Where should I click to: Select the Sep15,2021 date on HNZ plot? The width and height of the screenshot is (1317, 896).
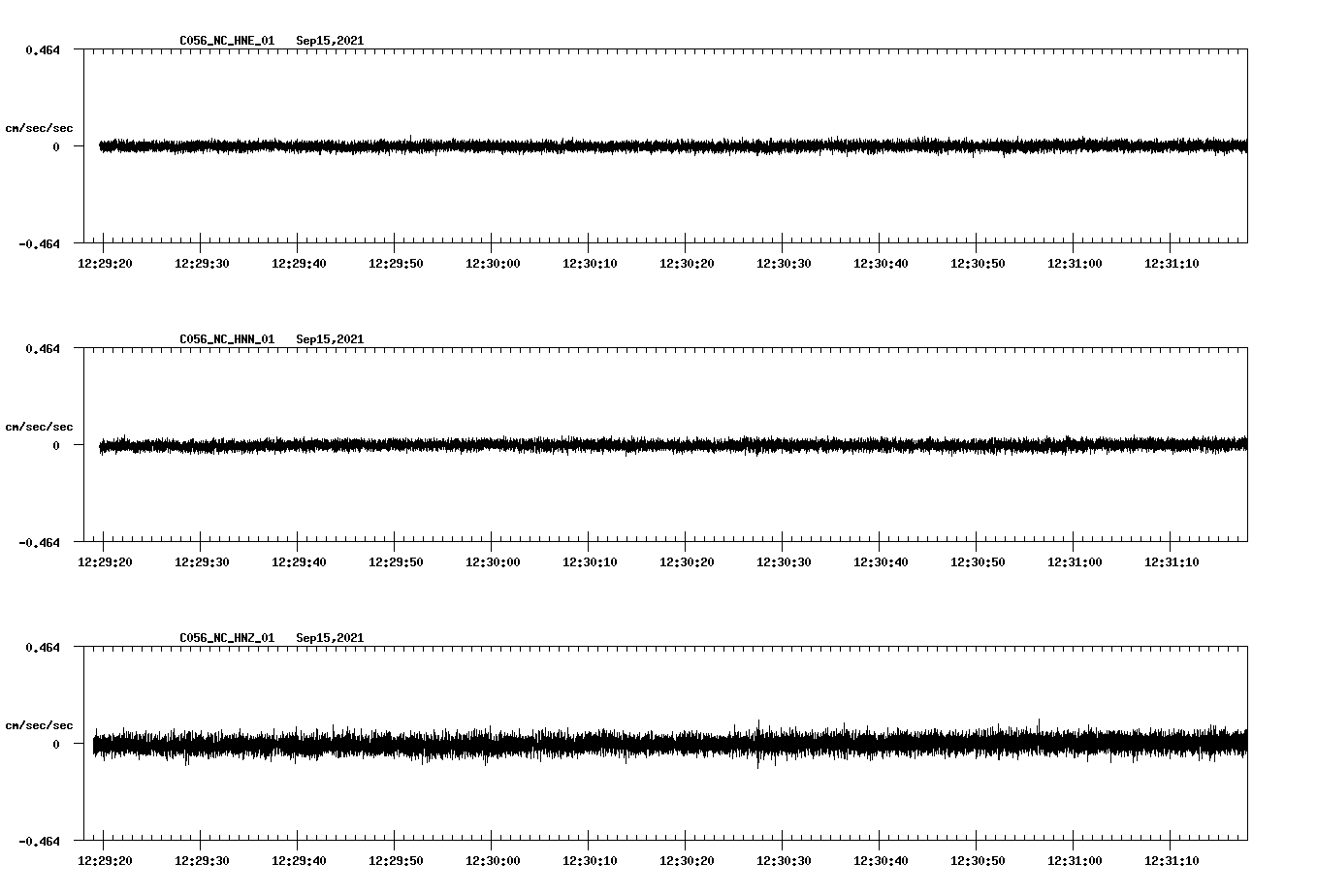coord(330,638)
